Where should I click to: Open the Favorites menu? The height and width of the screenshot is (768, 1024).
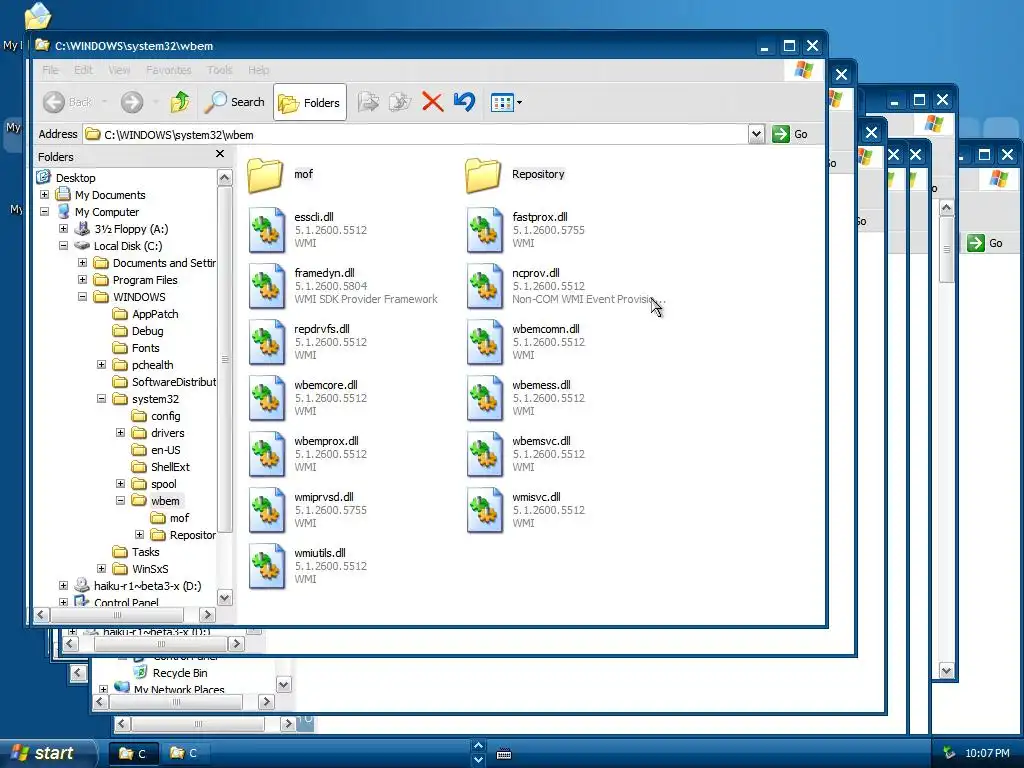point(168,70)
